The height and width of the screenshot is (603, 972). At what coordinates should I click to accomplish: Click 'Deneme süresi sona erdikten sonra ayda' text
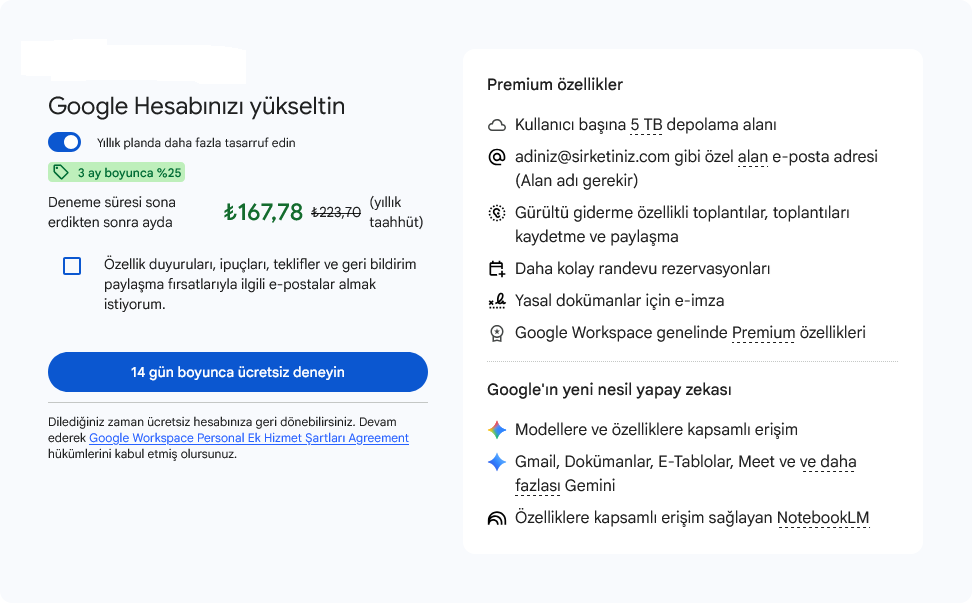coord(112,212)
